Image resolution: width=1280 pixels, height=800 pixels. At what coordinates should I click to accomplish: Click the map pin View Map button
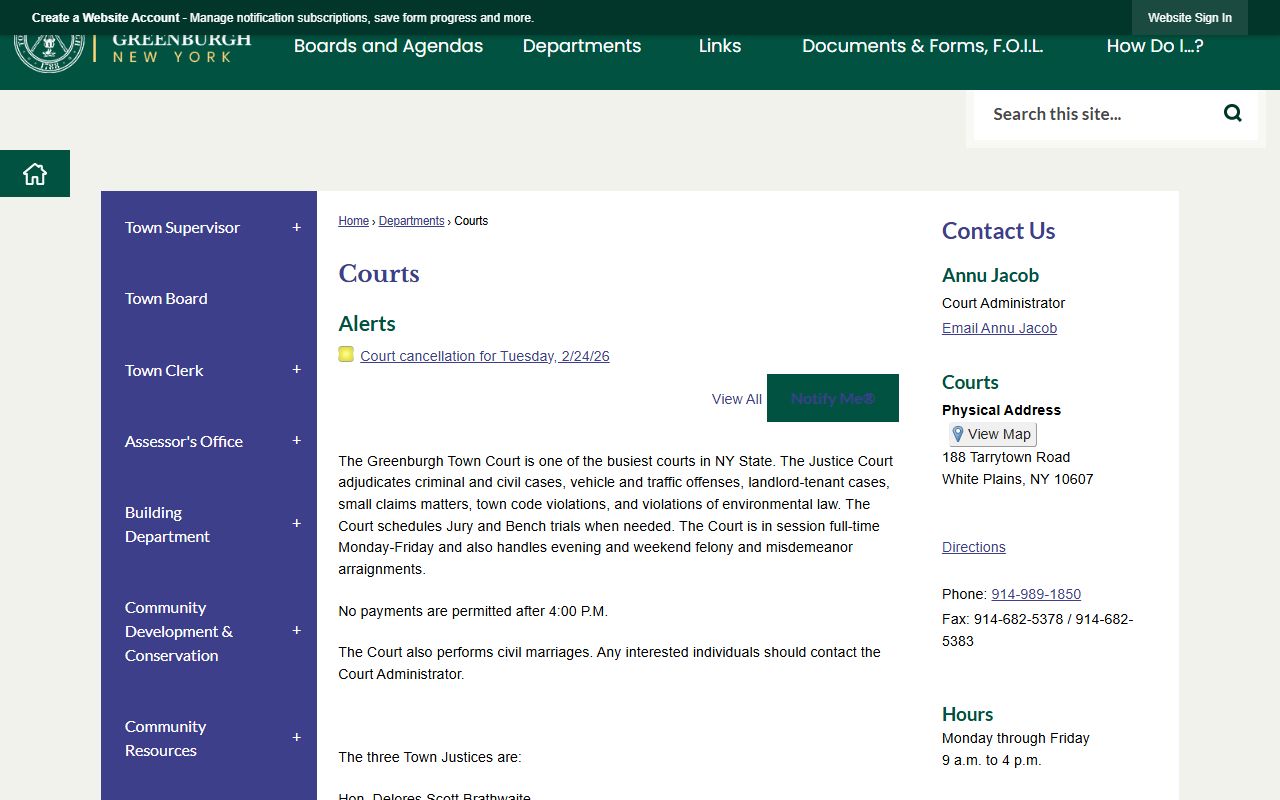[992, 434]
